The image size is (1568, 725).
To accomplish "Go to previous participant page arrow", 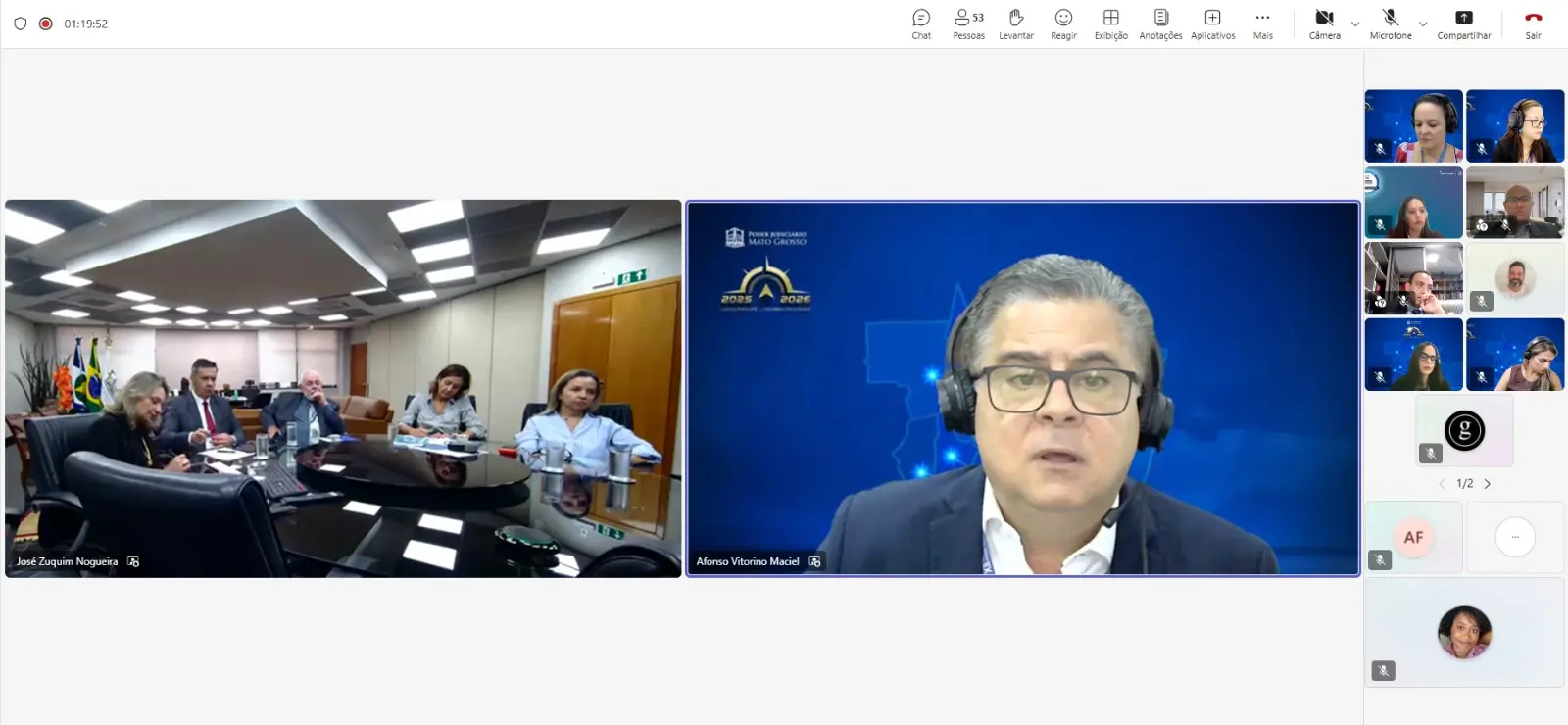I will pyautogui.click(x=1442, y=484).
